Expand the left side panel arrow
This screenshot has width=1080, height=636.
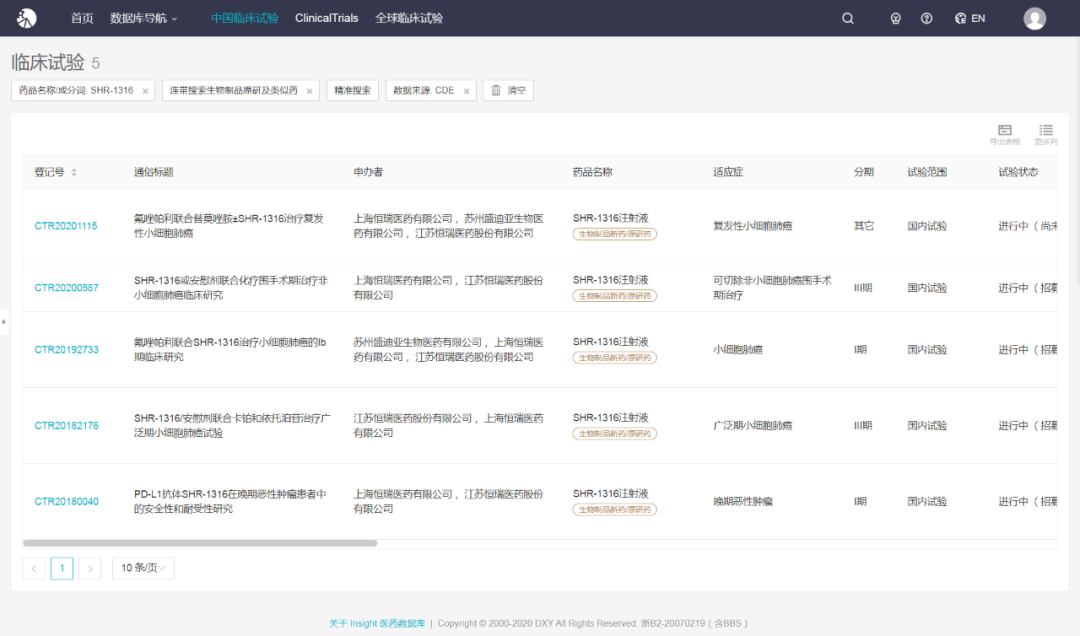point(3,321)
